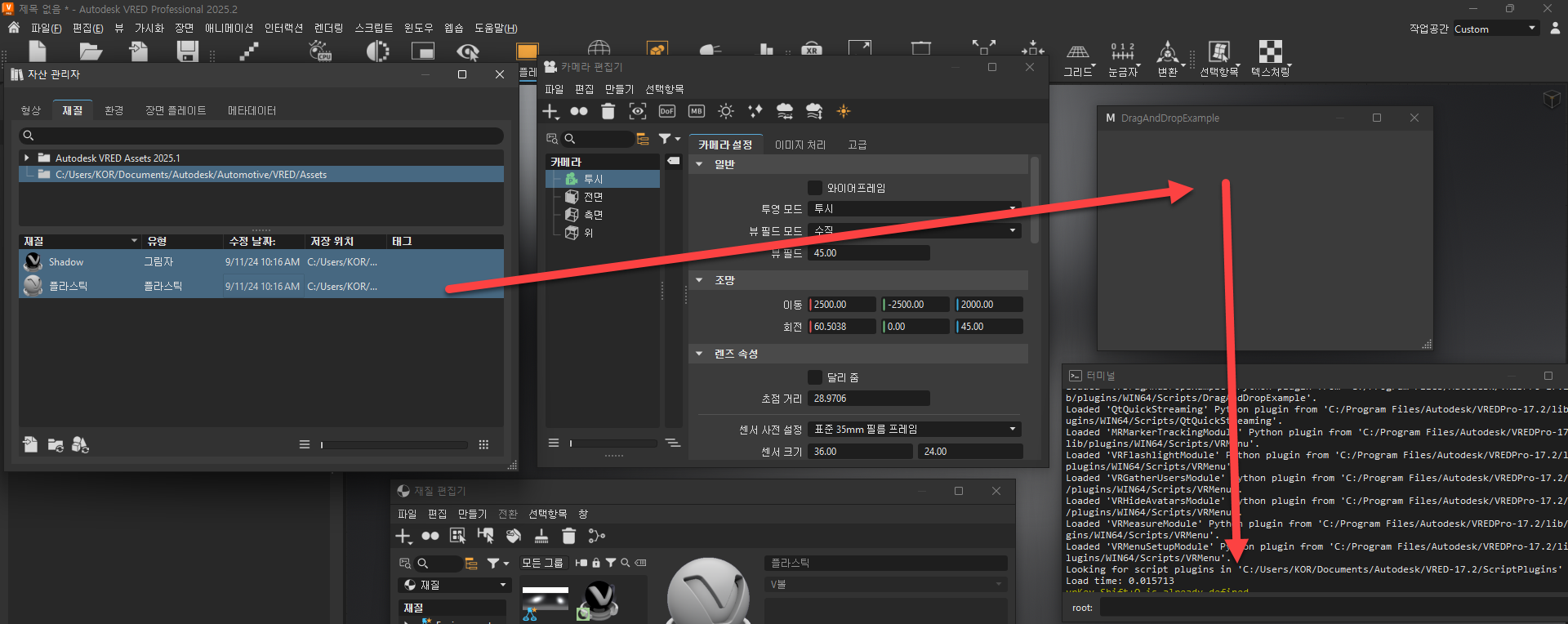Screen dimensions: 1568x624
Task: Open the Field of View Mode (뷰 필드 모드) dropdown
Action: (x=915, y=231)
